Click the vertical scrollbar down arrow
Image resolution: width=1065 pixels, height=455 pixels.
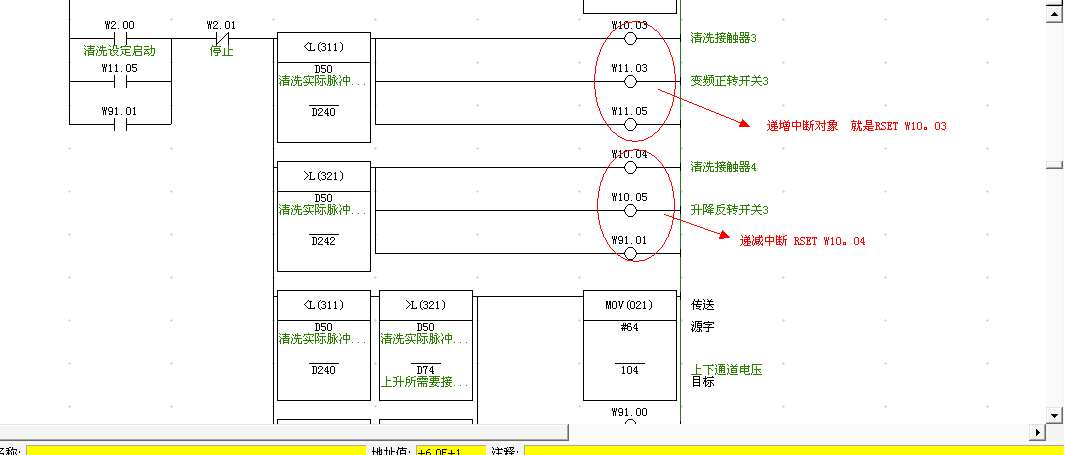[1052, 414]
